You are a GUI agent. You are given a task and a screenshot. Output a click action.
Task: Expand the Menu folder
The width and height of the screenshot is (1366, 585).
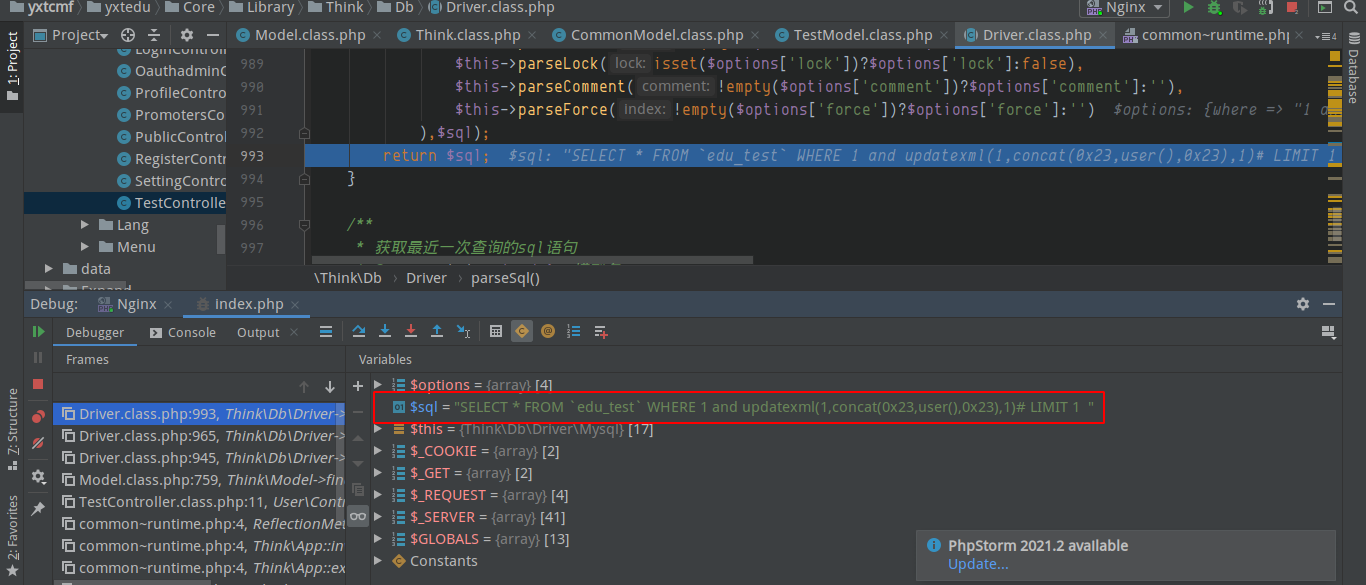84,247
